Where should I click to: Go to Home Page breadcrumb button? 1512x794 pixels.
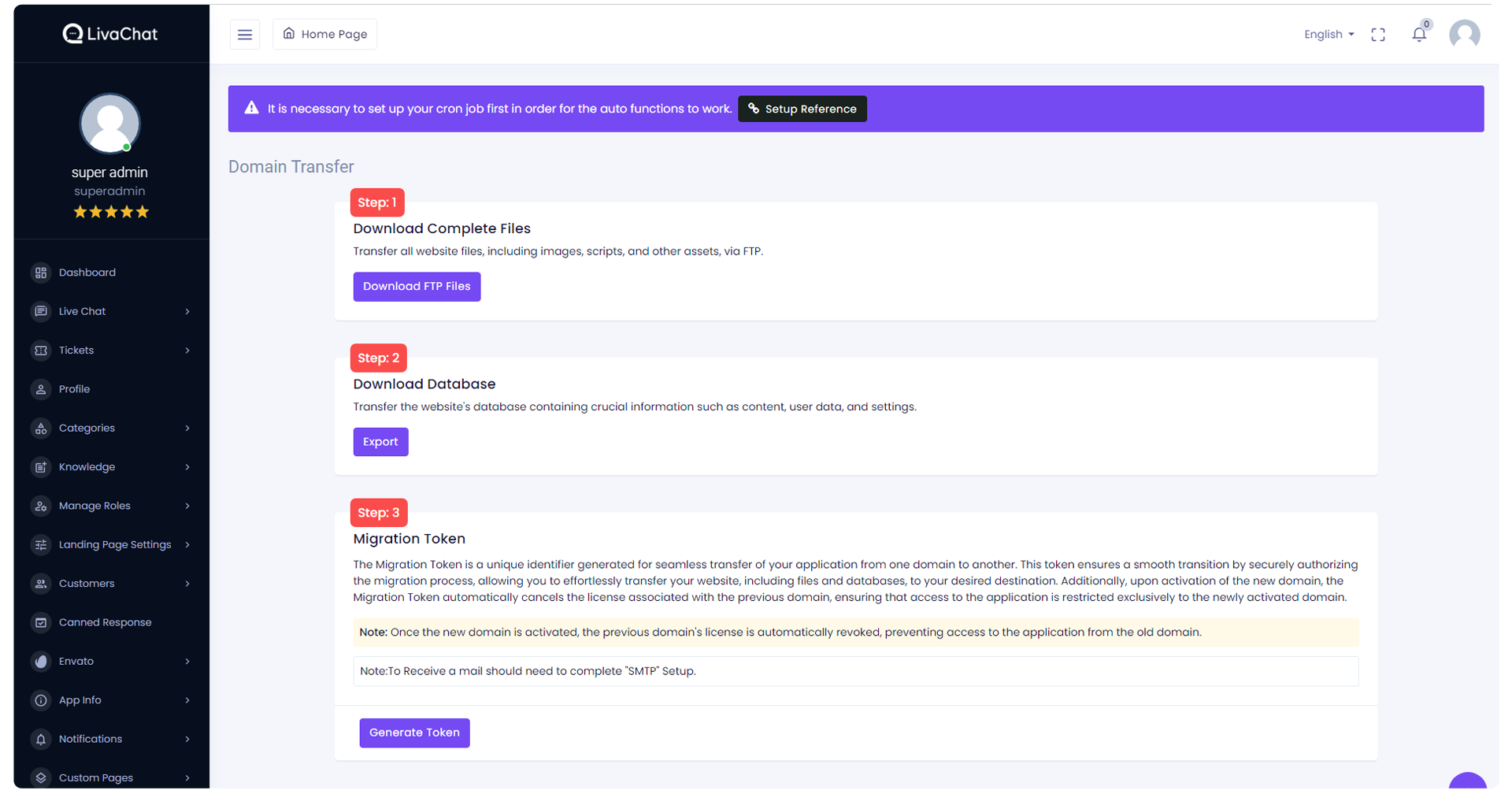(x=324, y=35)
